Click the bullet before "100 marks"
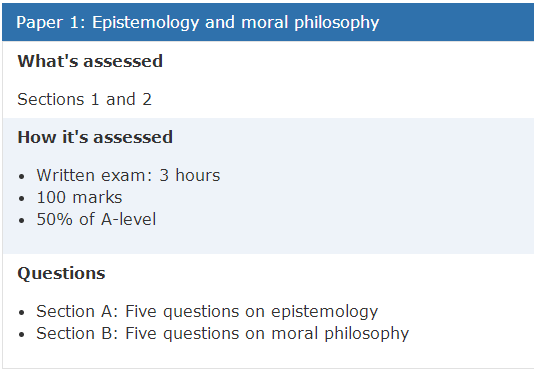 tap(22, 198)
